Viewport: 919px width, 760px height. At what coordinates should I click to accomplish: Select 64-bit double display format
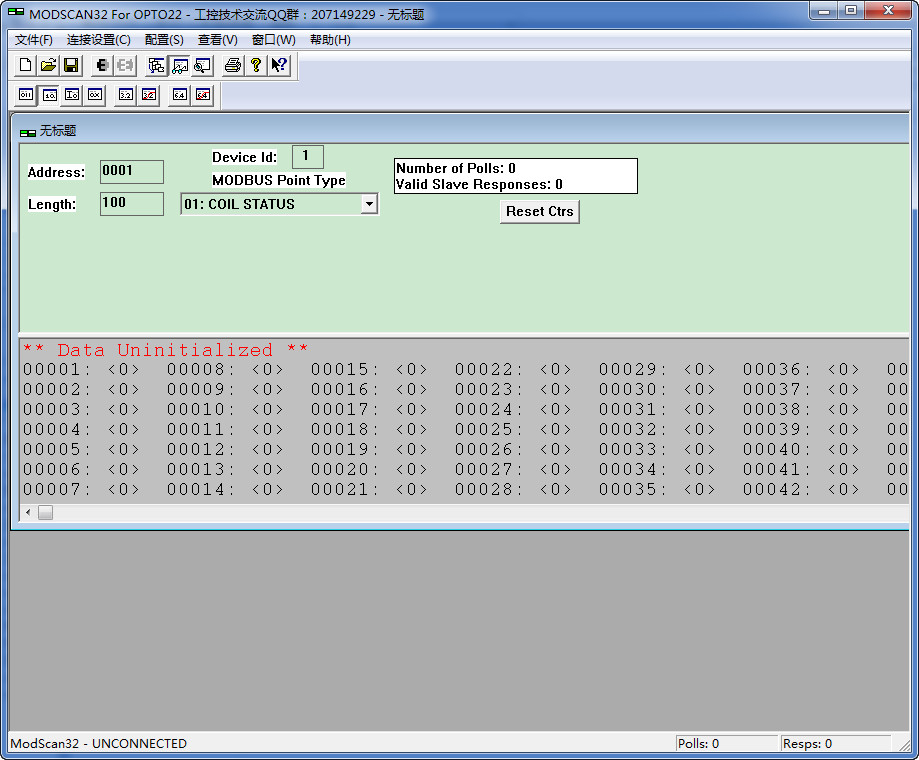pyautogui.click(x=182, y=95)
